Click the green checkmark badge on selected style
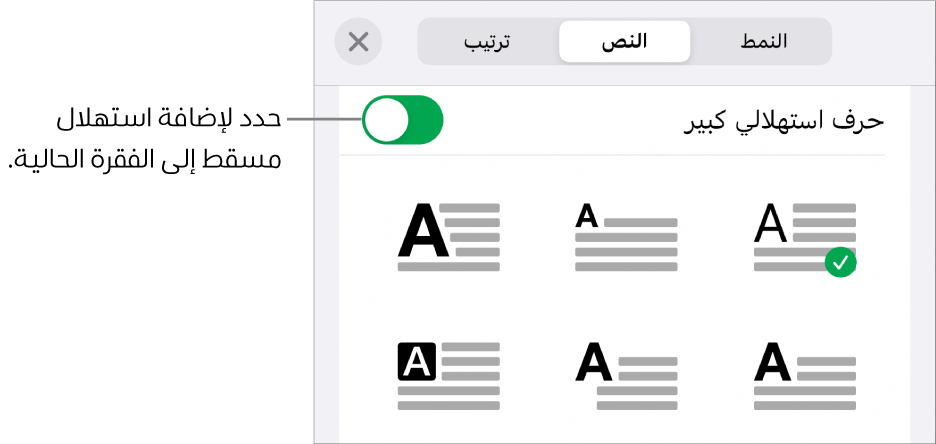 (841, 262)
